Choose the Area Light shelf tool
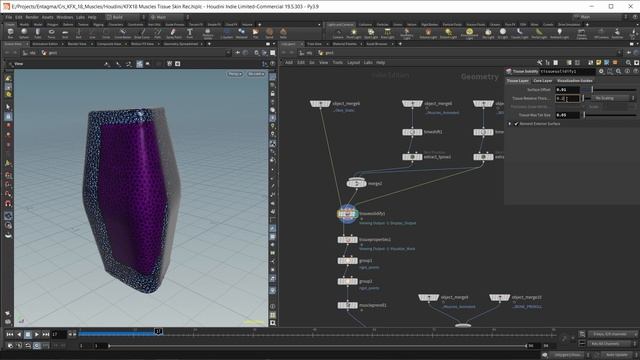 [387, 33]
